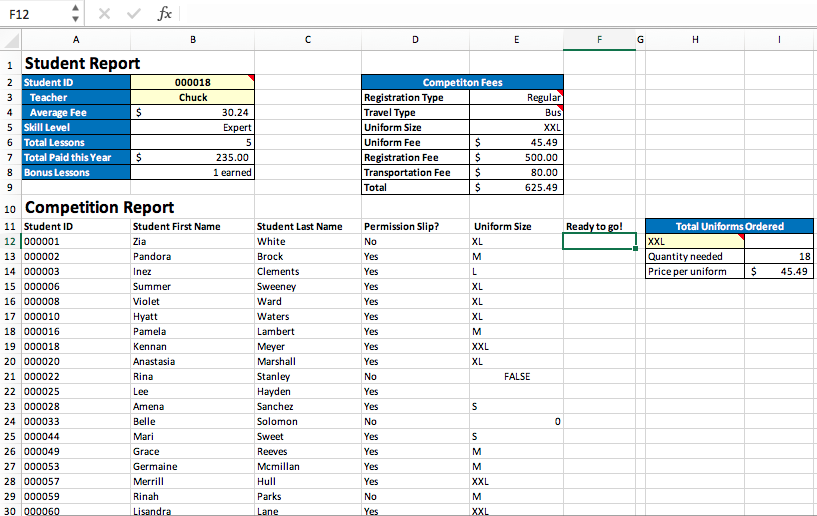Open the Name Box stepper arrows
The width and height of the screenshot is (817, 516).
click(76, 14)
